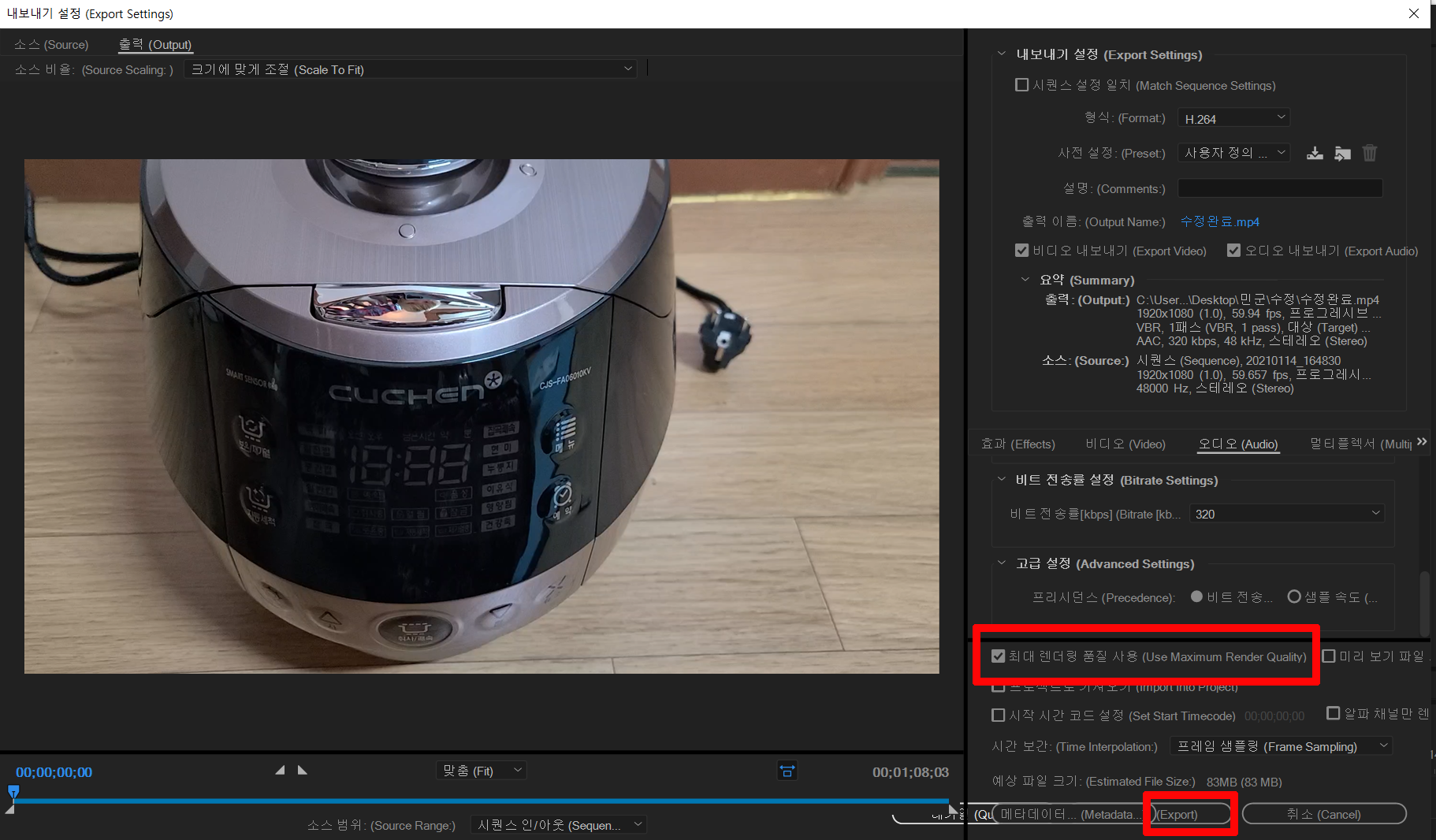
Task: Enable the Use Previews checkbox
Action: coord(1329,656)
